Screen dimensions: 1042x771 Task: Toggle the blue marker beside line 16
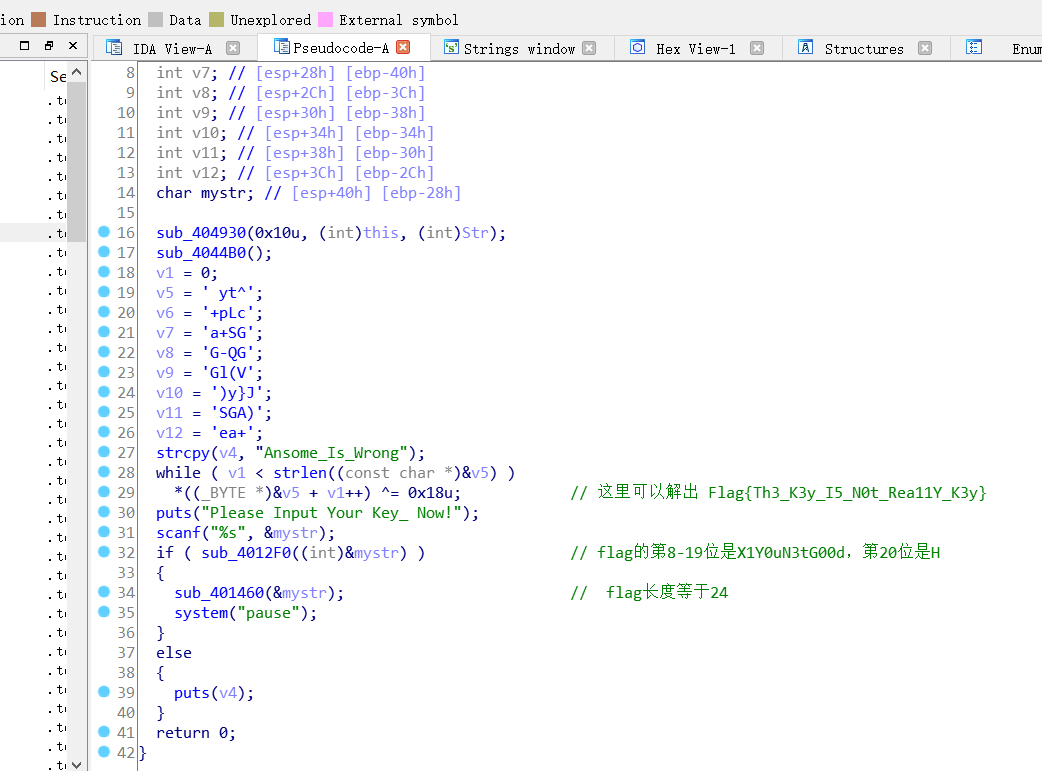tap(104, 231)
